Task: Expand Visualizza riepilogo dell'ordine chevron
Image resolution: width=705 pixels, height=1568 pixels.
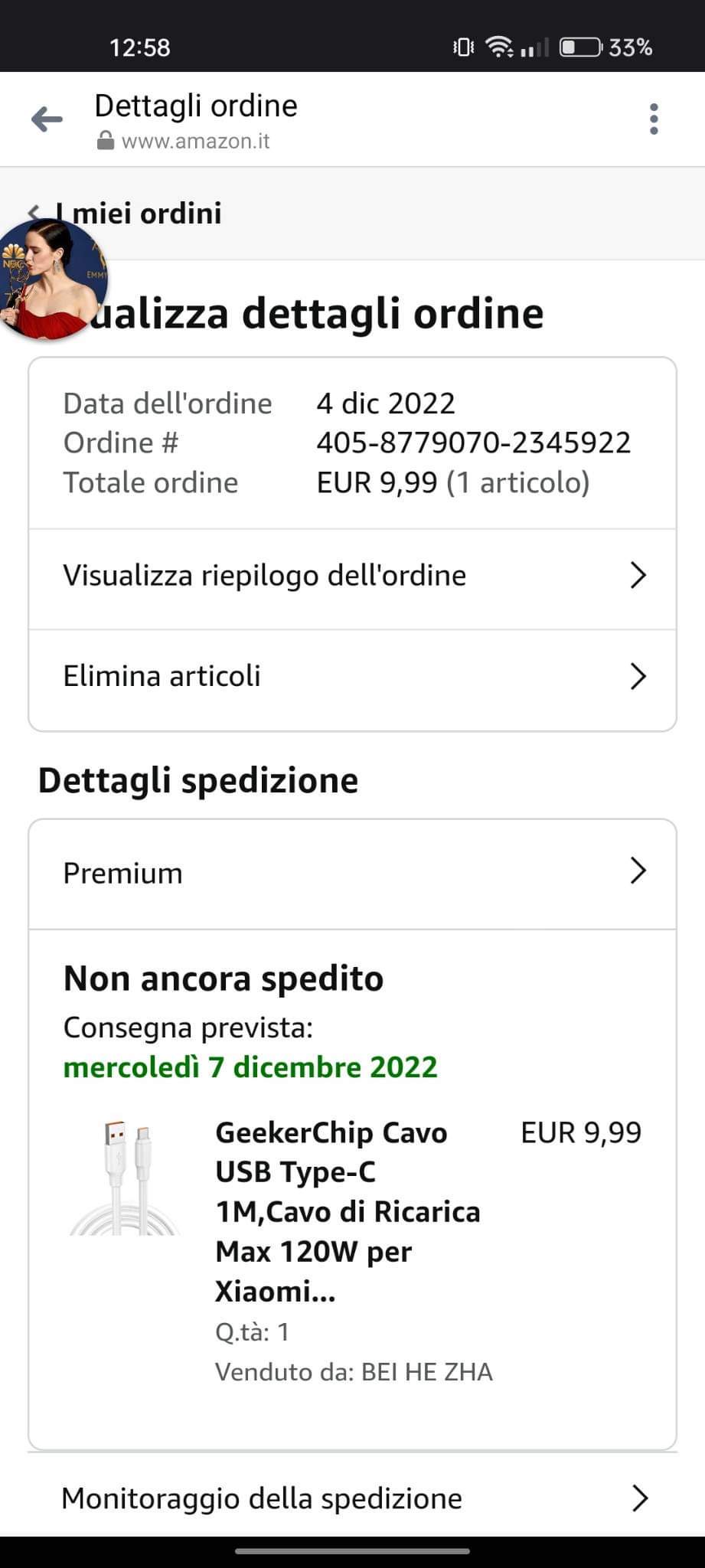Action: click(x=638, y=575)
